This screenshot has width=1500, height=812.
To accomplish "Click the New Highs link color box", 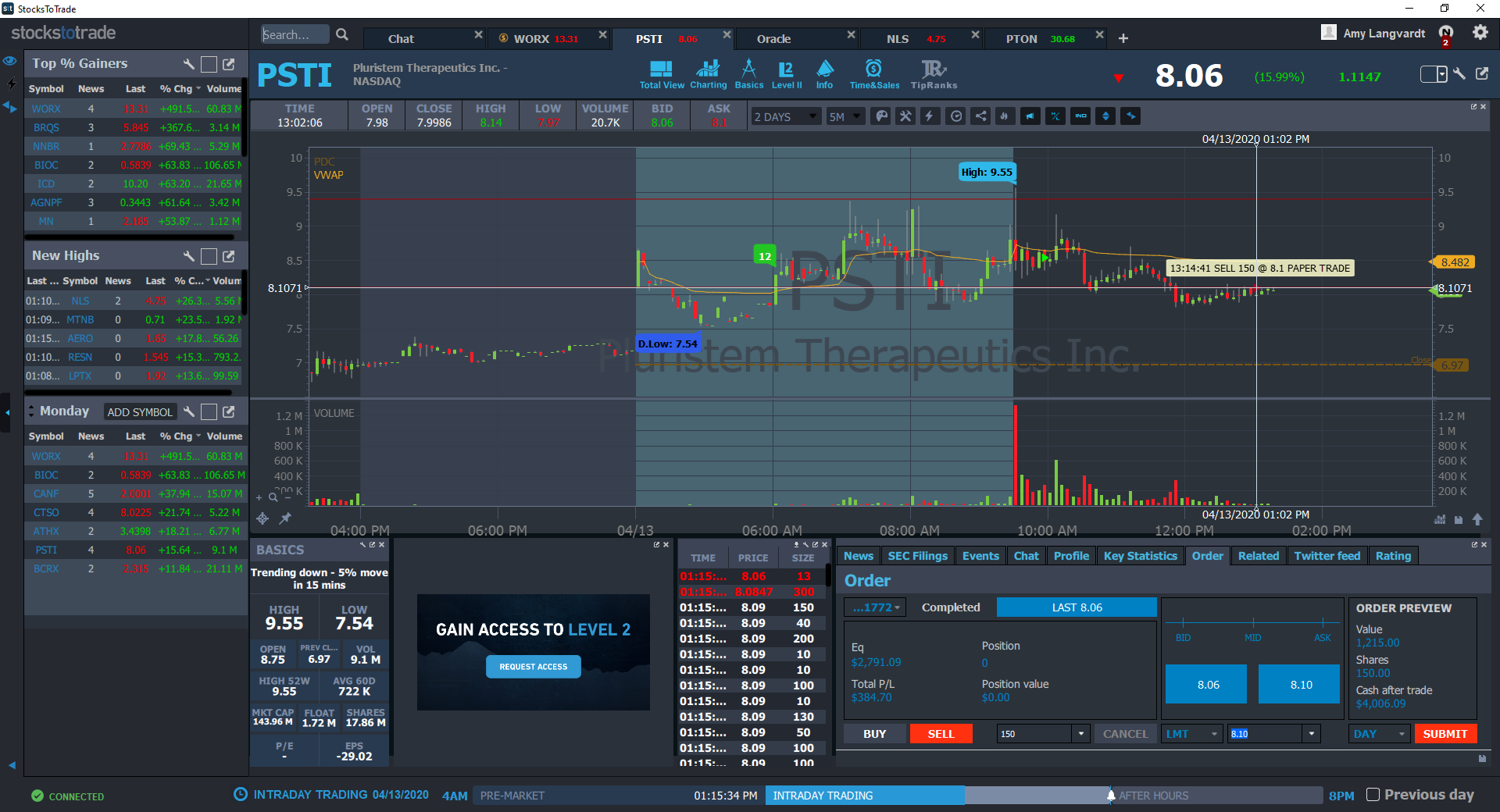I will pos(209,256).
